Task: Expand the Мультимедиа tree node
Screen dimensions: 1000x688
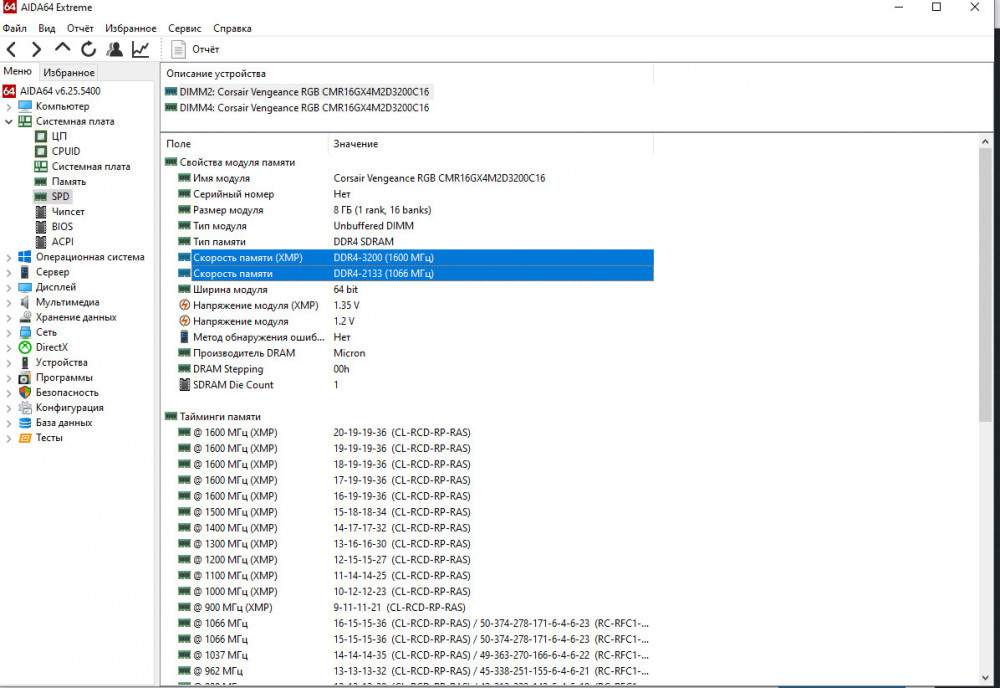Action: click(x=8, y=302)
